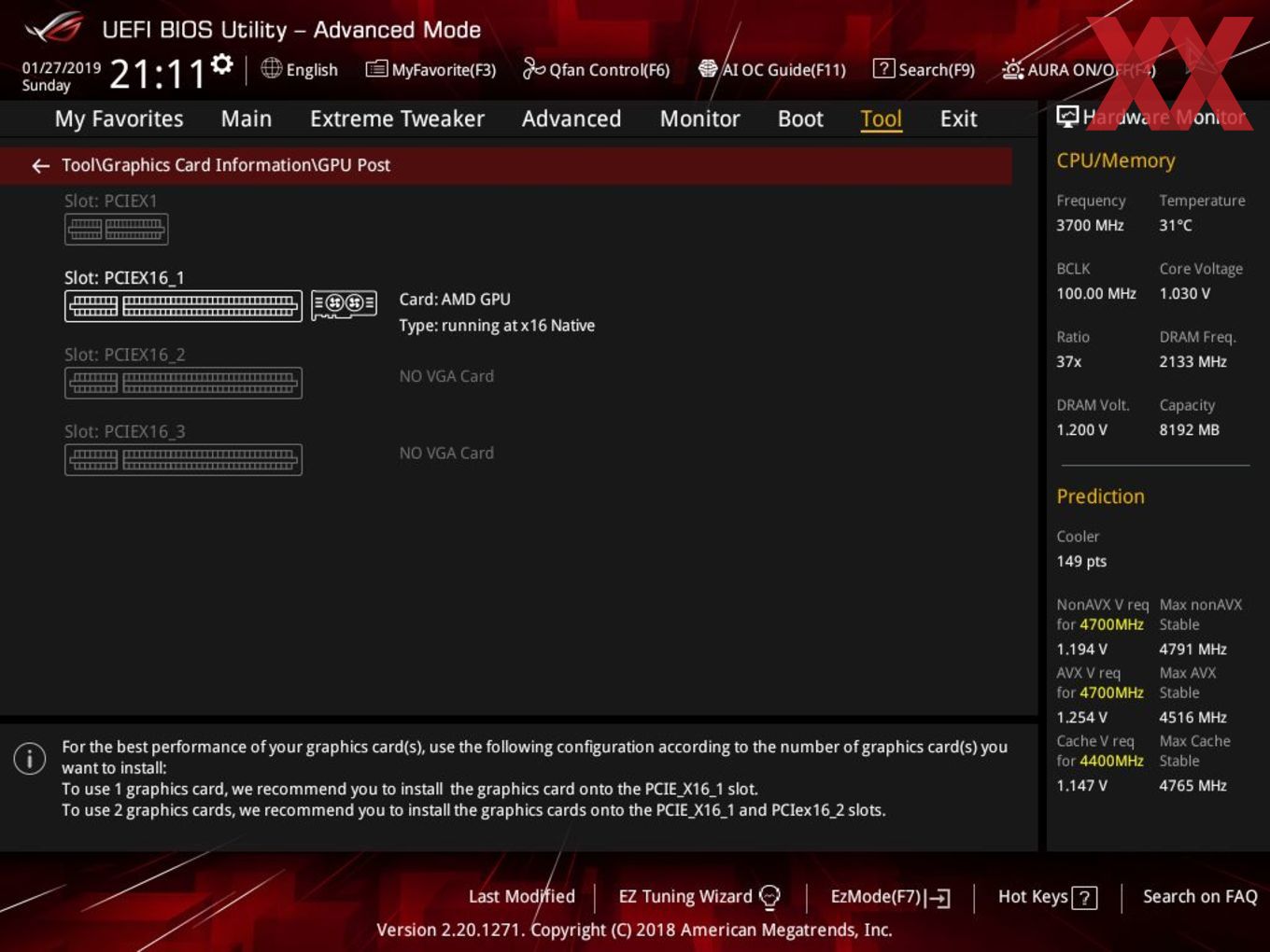
Task: Click the '8192 MB' capacity value
Action: point(1189,429)
